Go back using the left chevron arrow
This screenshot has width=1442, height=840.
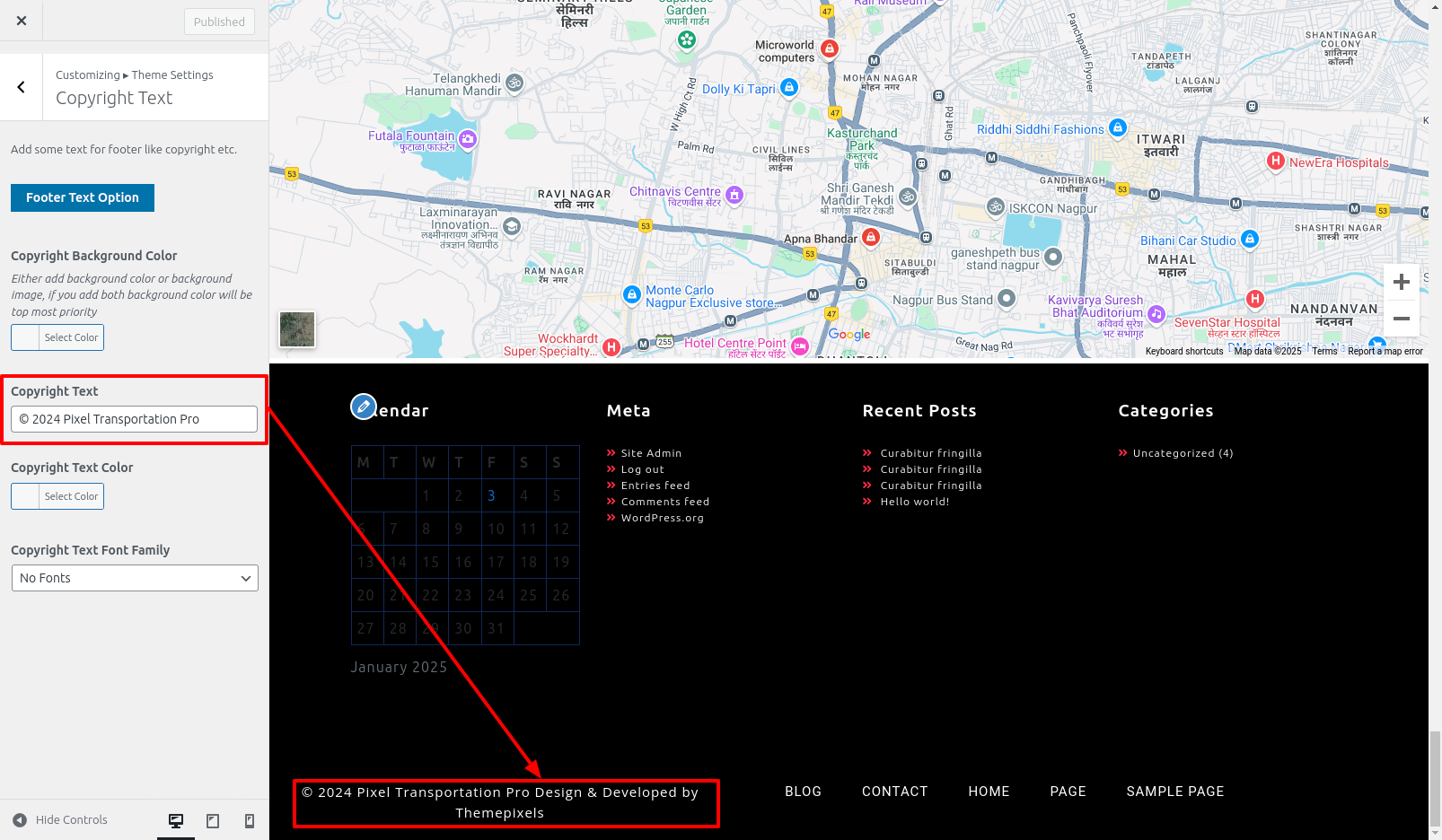point(22,87)
